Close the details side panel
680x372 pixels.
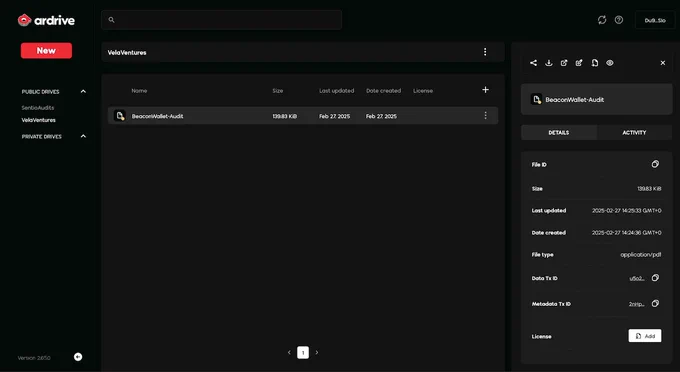tap(663, 63)
